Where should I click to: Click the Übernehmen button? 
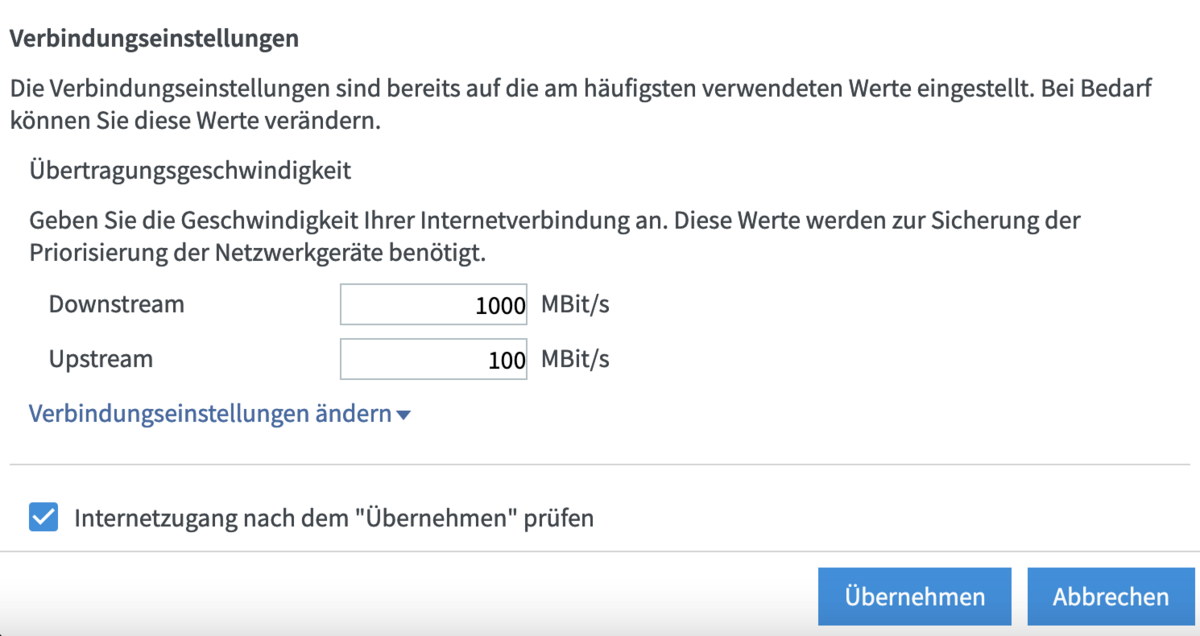click(914, 597)
